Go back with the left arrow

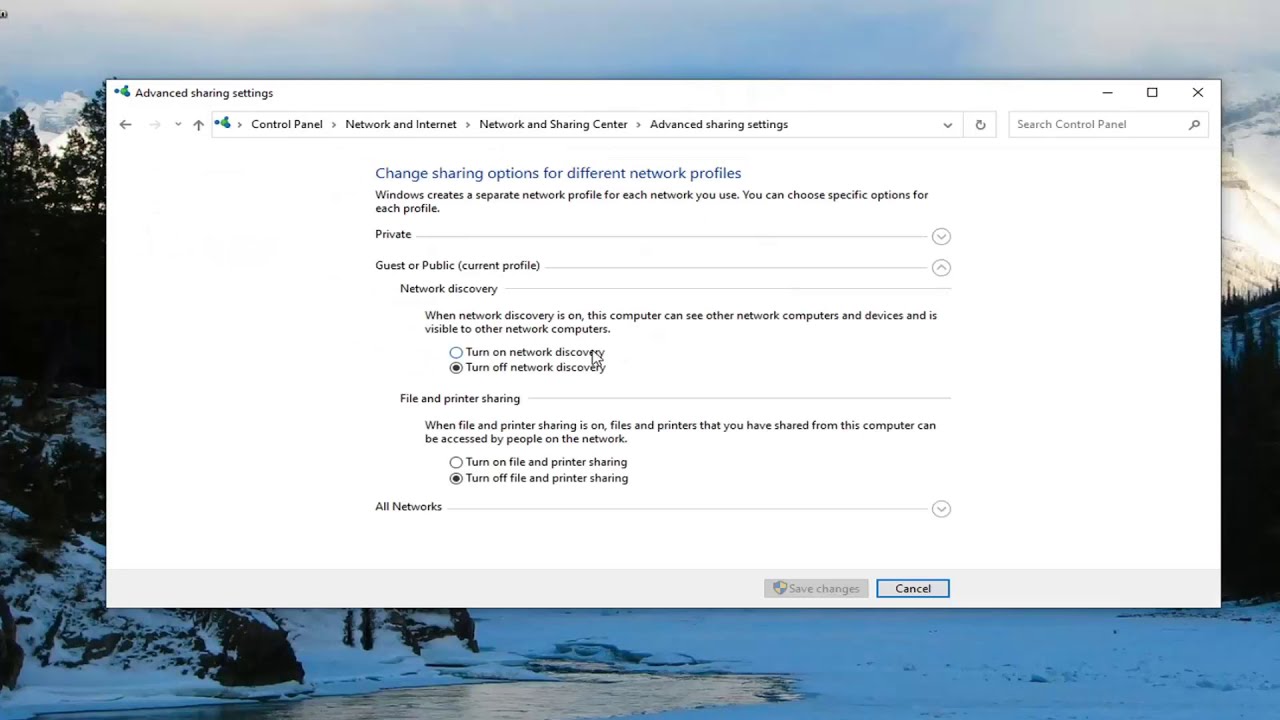(x=125, y=124)
